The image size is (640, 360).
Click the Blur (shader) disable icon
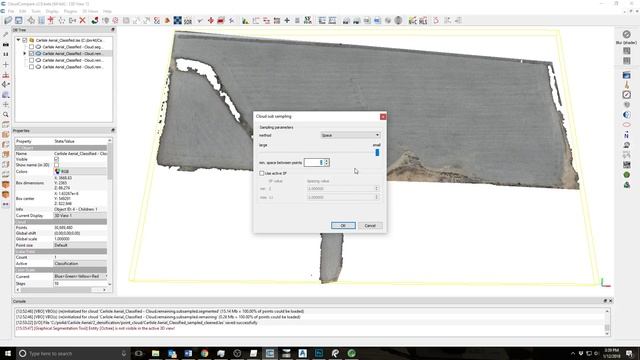pos(627,34)
